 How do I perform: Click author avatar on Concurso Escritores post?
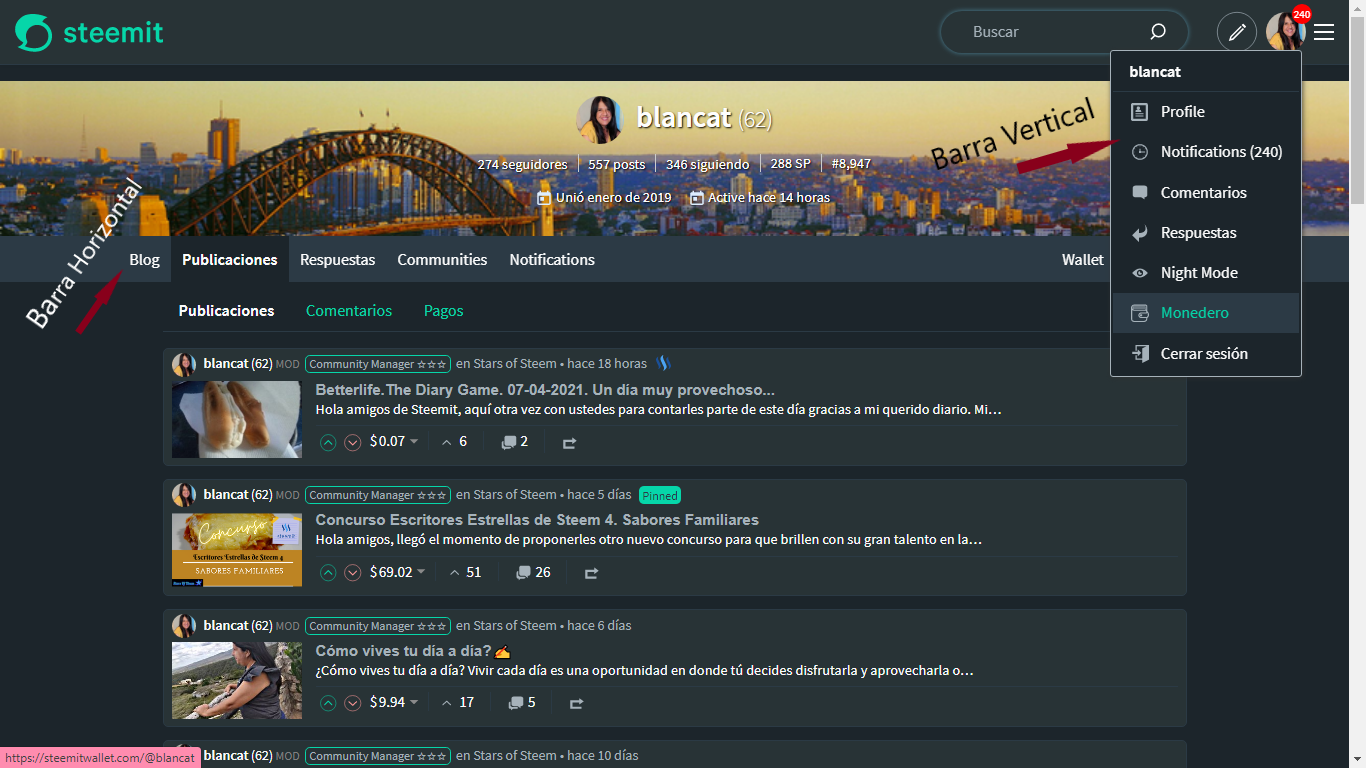tap(184, 495)
